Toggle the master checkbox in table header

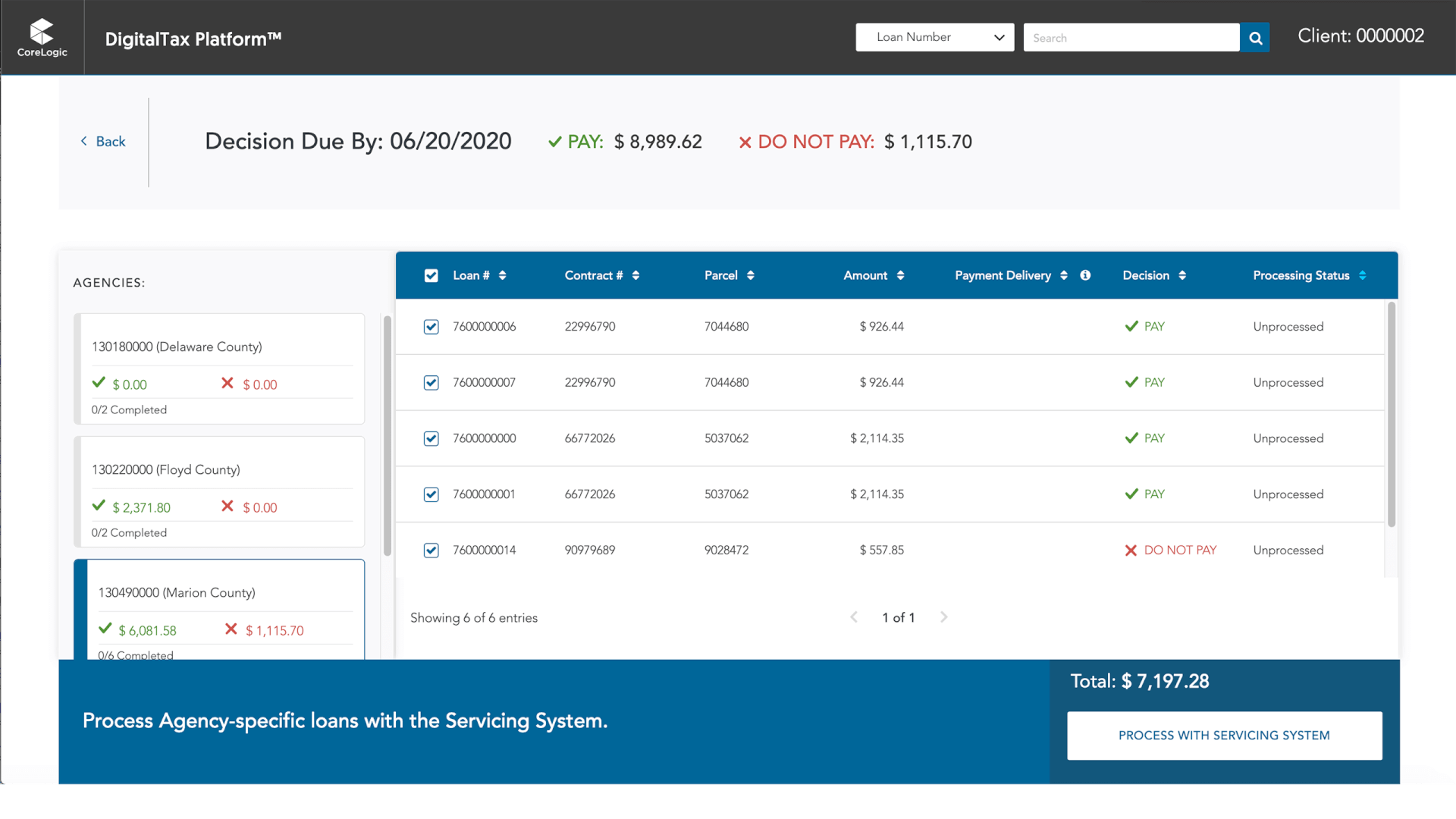click(431, 276)
